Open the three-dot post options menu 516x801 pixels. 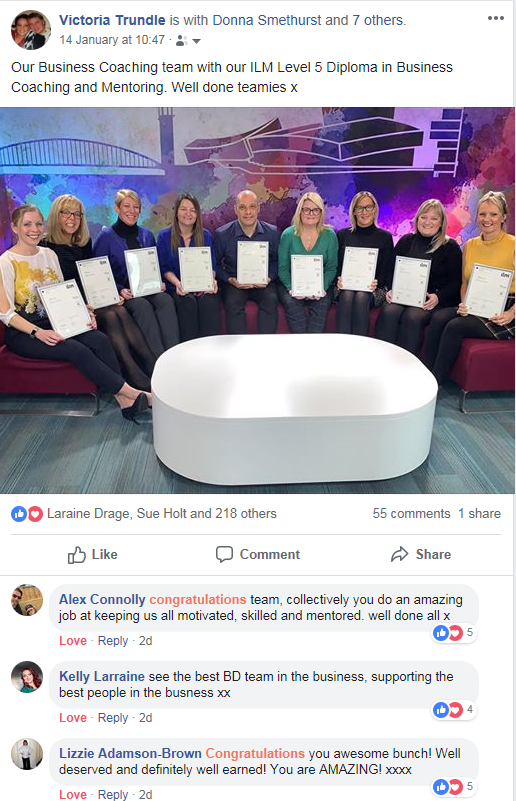coord(496,18)
